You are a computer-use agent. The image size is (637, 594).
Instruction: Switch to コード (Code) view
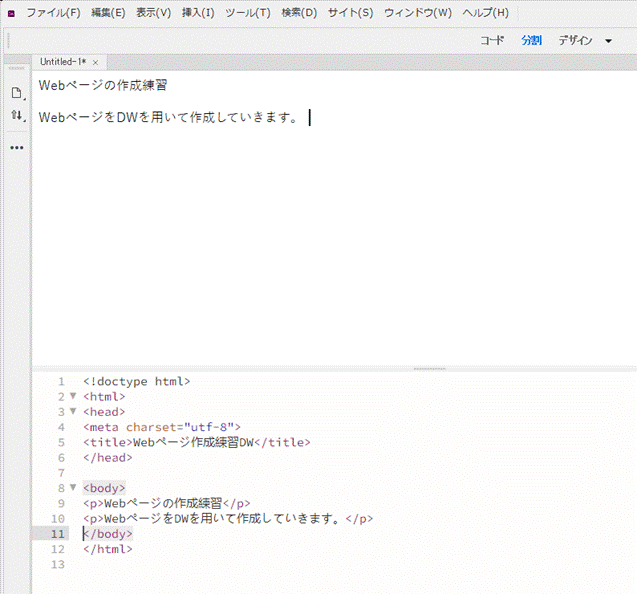[x=492, y=41]
